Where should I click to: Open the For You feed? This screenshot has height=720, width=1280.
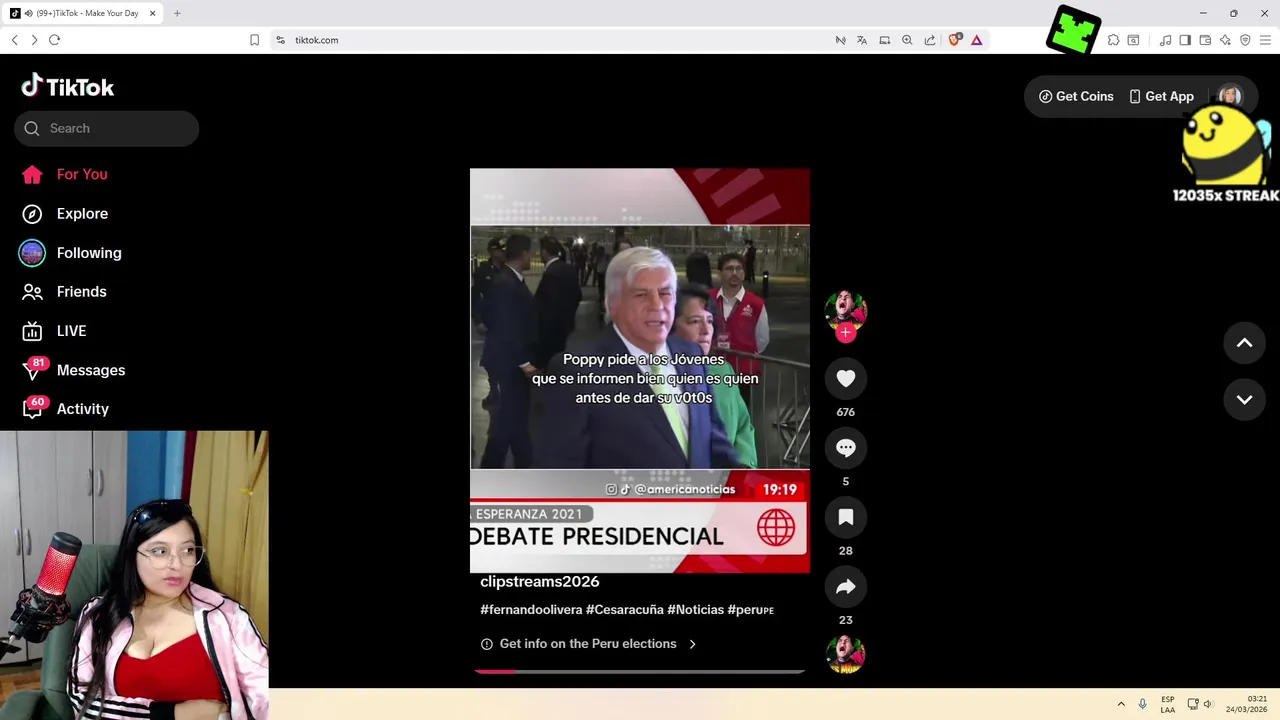pyautogui.click(x=65, y=174)
